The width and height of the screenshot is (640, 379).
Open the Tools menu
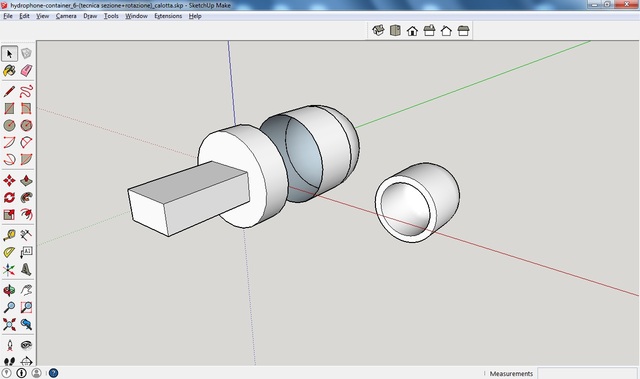tap(111, 16)
